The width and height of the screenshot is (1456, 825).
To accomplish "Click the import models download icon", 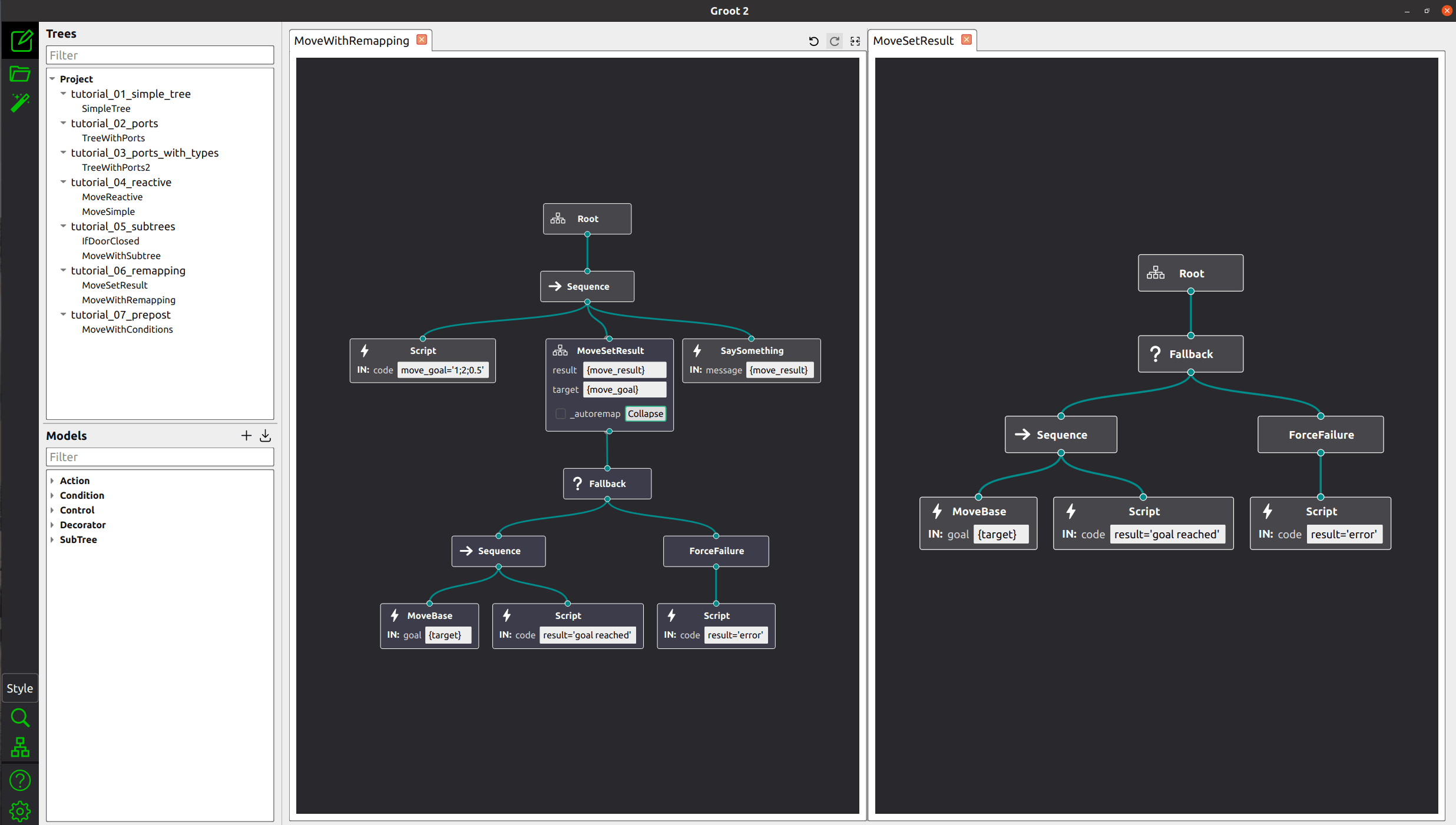I will (266, 436).
